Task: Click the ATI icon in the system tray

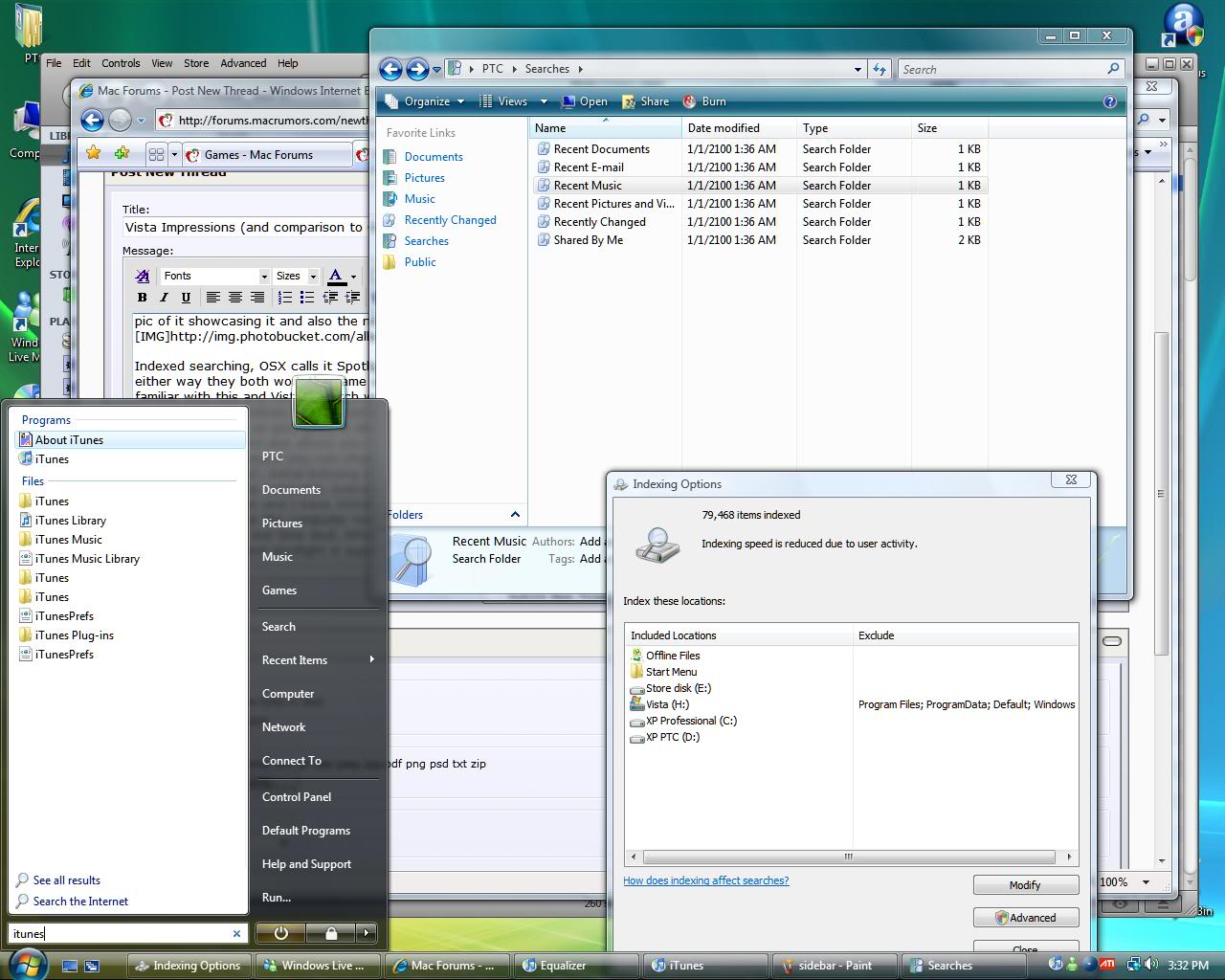Action: coord(1107,965)
